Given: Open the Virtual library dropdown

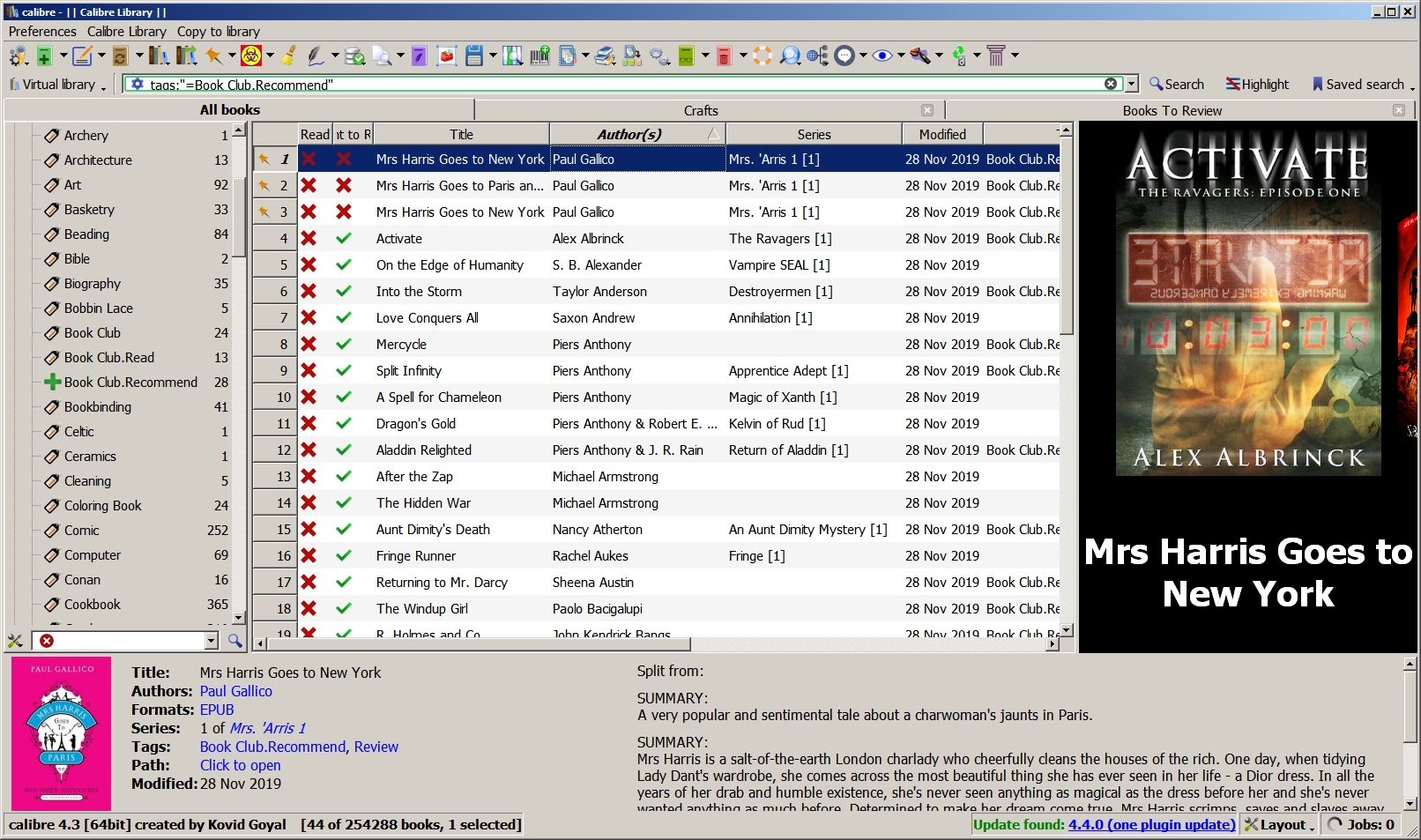Looking at the screenshot, I should coord(57,85).
